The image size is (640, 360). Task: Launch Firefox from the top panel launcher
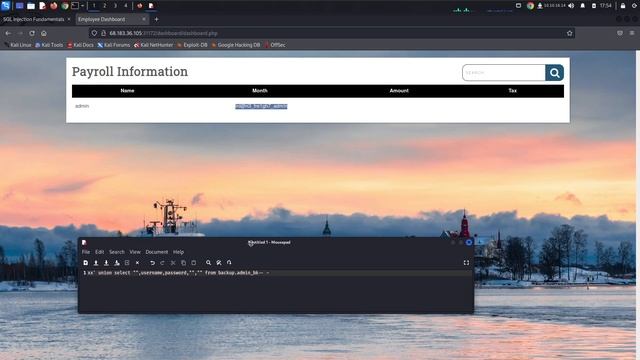[x=53, y=6]
